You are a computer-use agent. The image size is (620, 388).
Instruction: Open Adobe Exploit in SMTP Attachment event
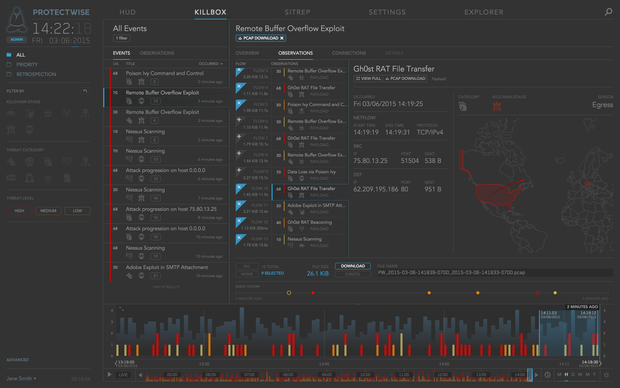tap(166, 271)
